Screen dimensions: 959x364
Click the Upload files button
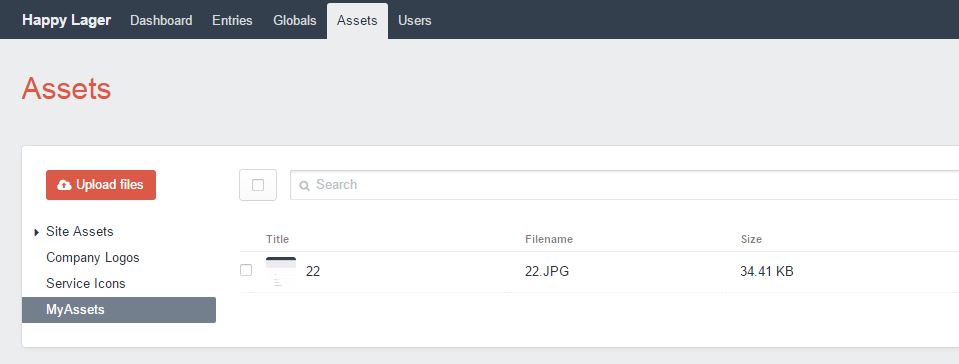point(101,185)
